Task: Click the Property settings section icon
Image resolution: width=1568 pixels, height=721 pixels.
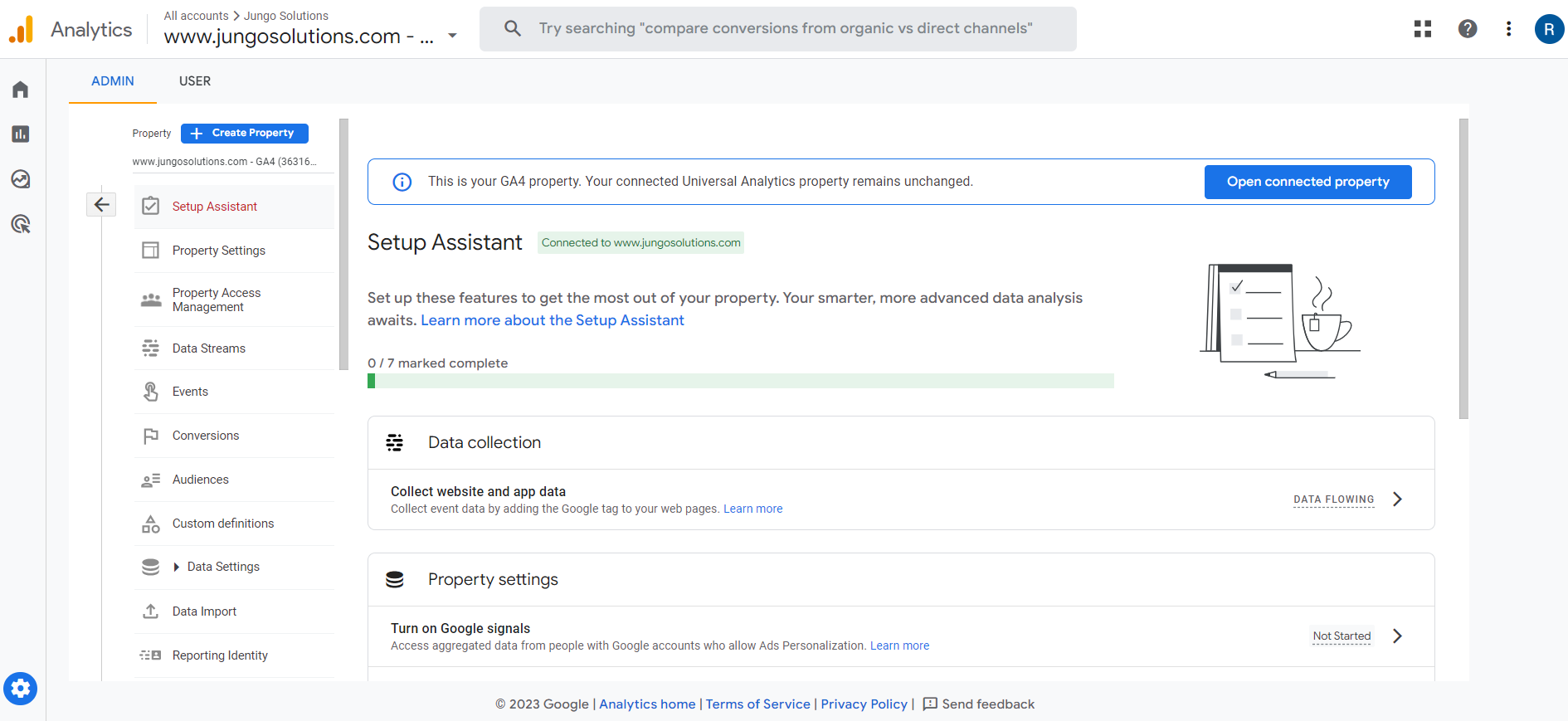Action: 395,579
